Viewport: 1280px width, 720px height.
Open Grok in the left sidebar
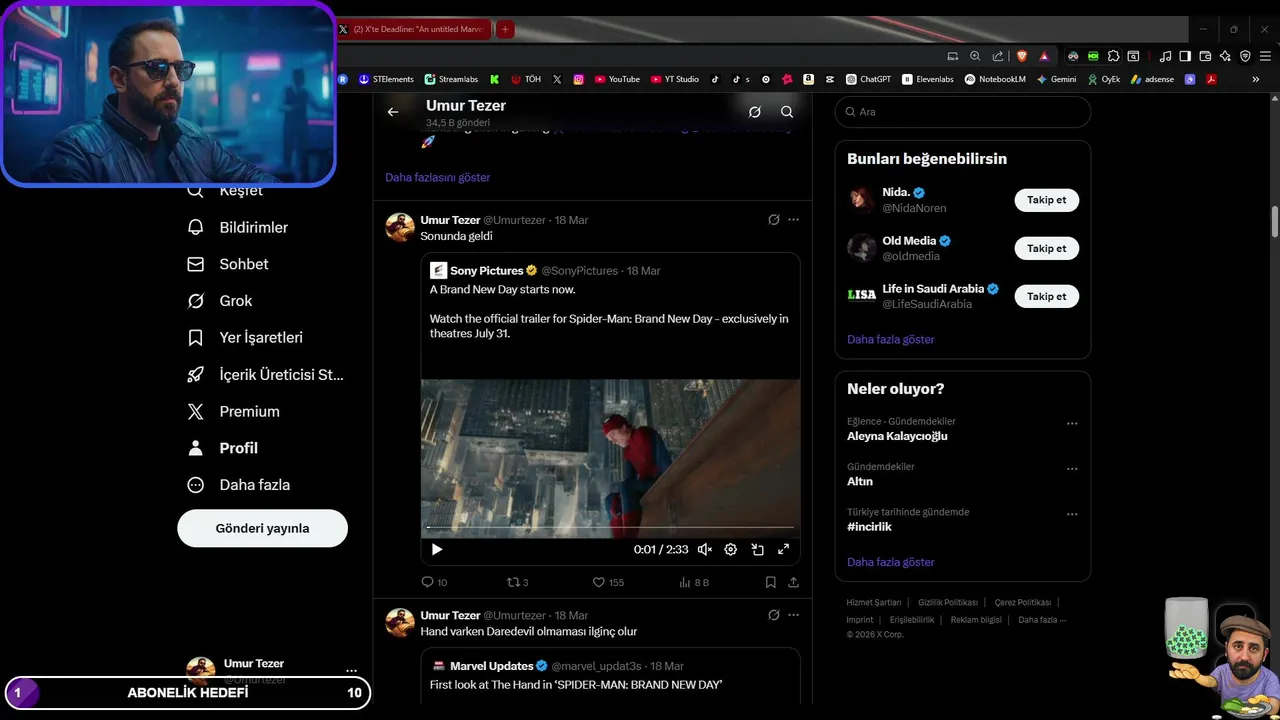[220, 301]
